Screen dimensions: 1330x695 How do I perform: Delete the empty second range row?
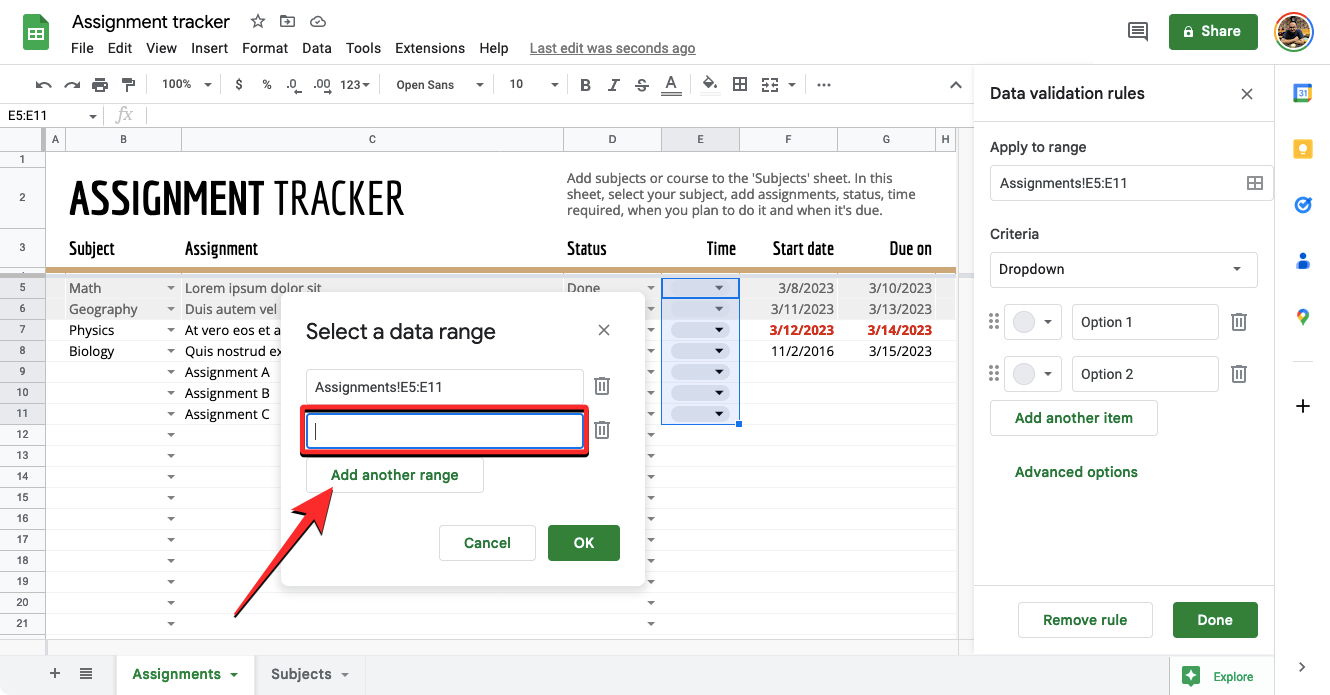click(x=602, y=430)
